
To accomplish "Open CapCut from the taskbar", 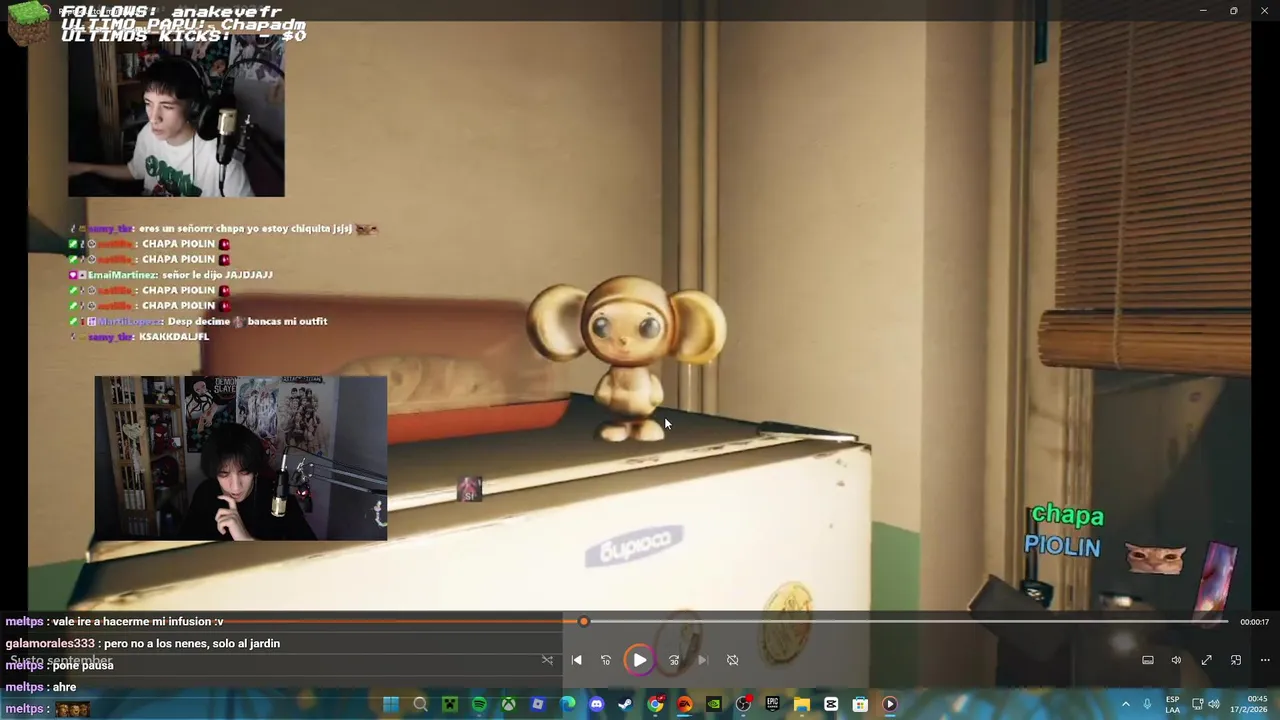I will coord(831,704).
